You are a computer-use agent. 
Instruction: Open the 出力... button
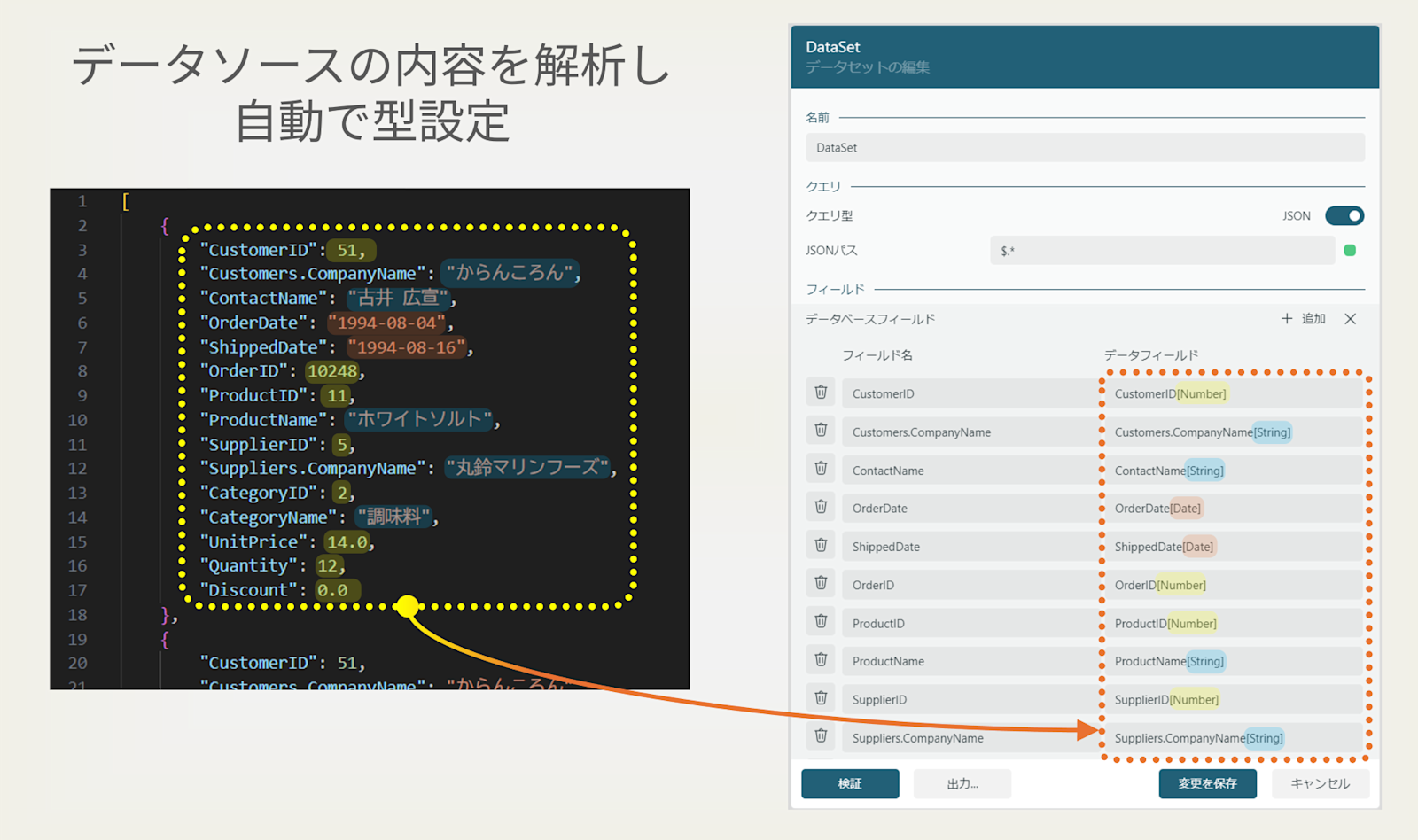pyautogui.click(x=962, y=783)
